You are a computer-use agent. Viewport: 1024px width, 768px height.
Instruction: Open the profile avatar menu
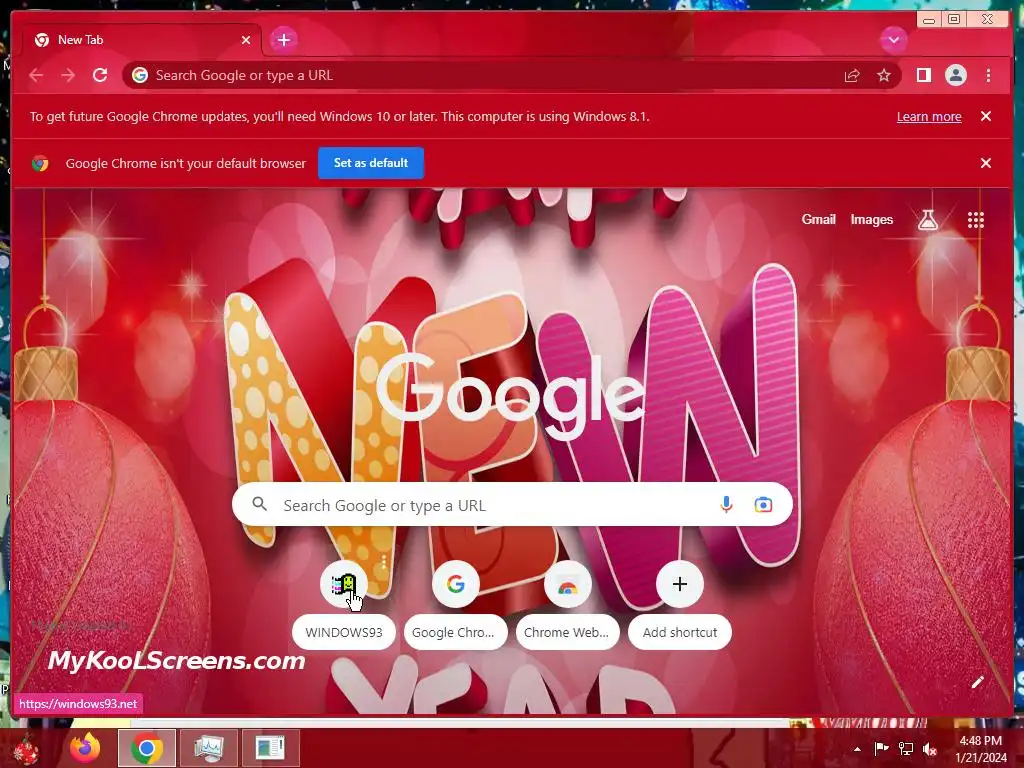tap(955, 75)
